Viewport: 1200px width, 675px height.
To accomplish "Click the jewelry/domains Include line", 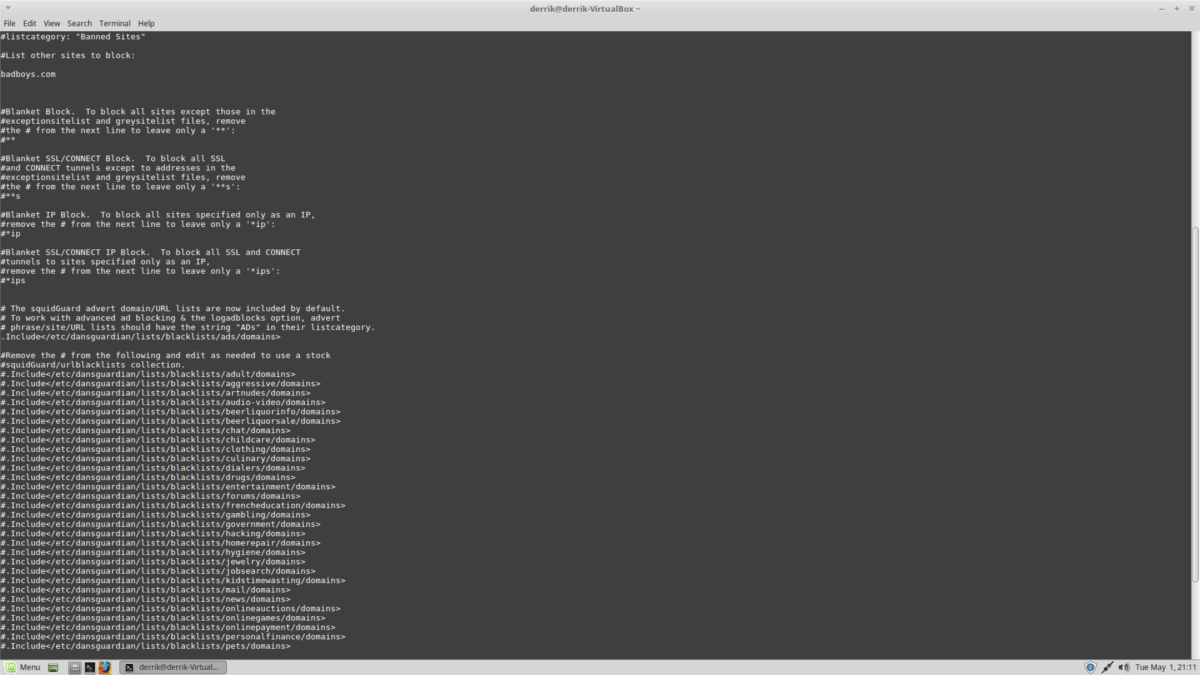I will coord(153,561).
